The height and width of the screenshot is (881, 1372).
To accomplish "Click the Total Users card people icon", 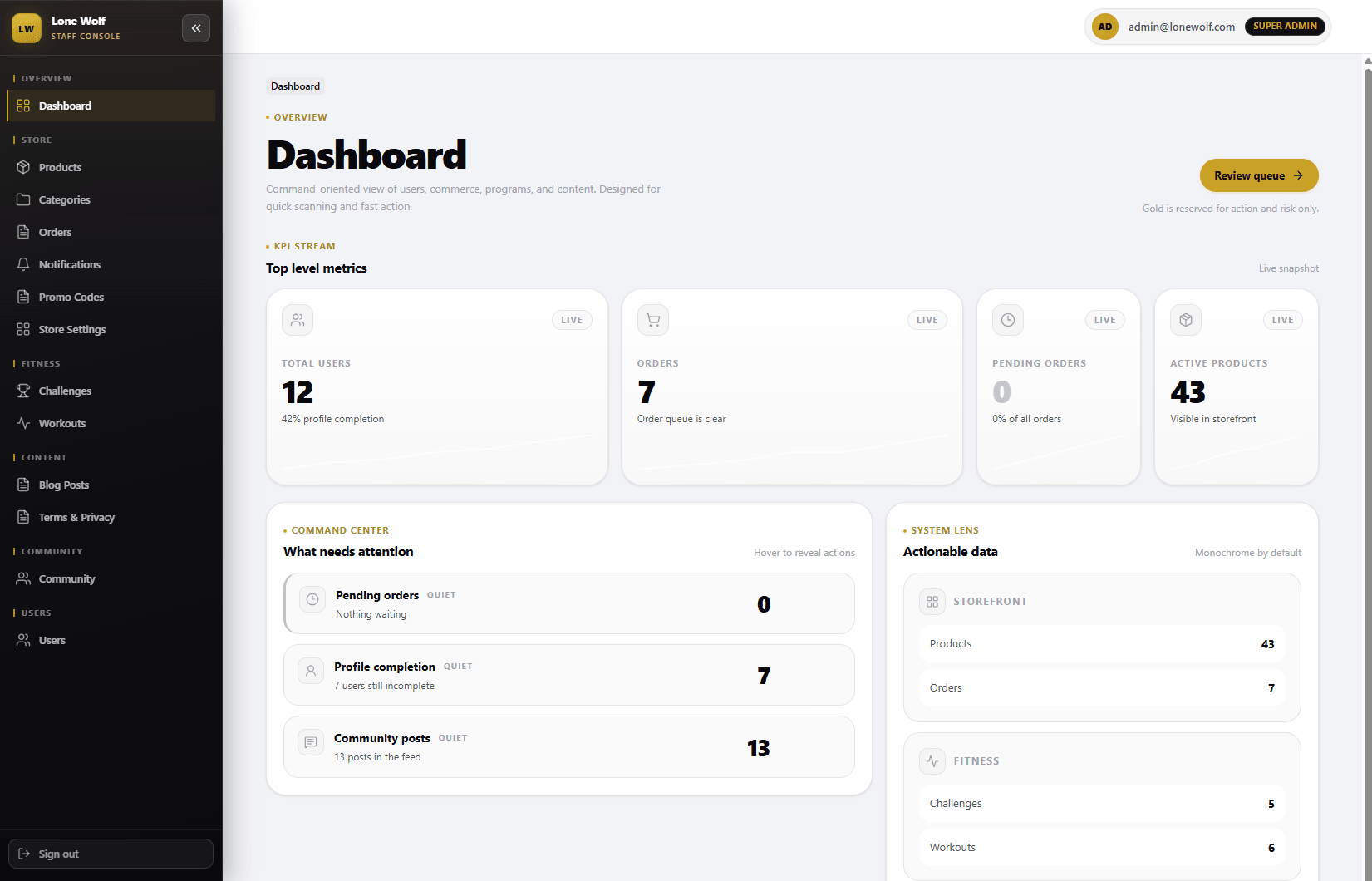I will coord(298,320).
